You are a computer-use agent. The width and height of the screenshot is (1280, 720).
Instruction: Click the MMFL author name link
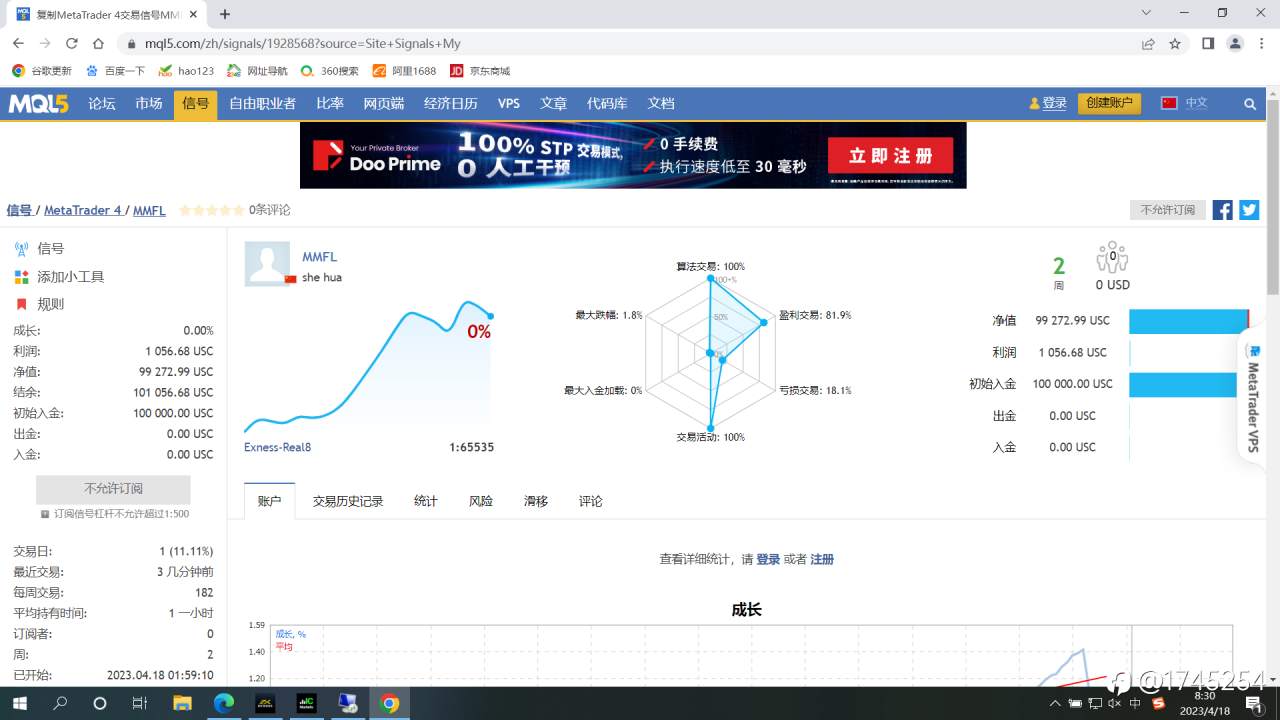(320, 257)
